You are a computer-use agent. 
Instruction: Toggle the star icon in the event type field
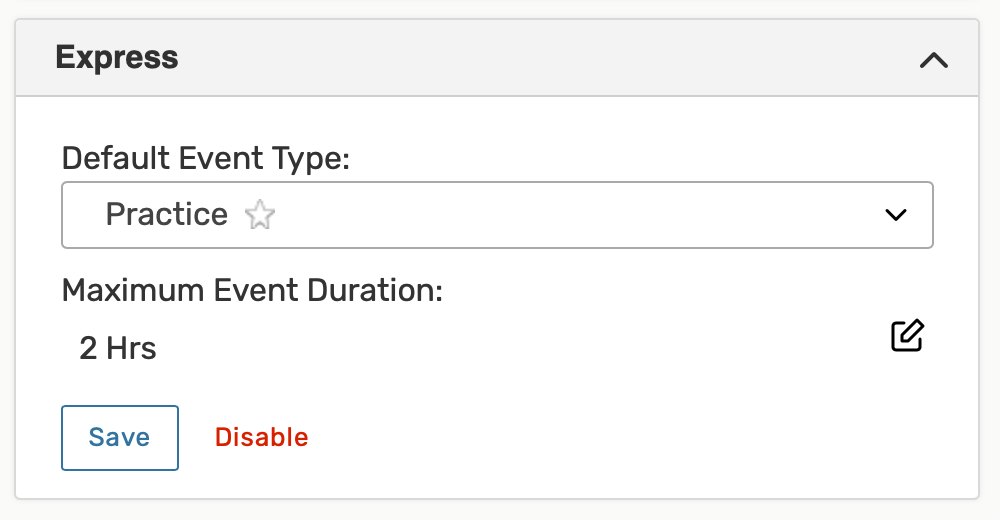point(260,215)
